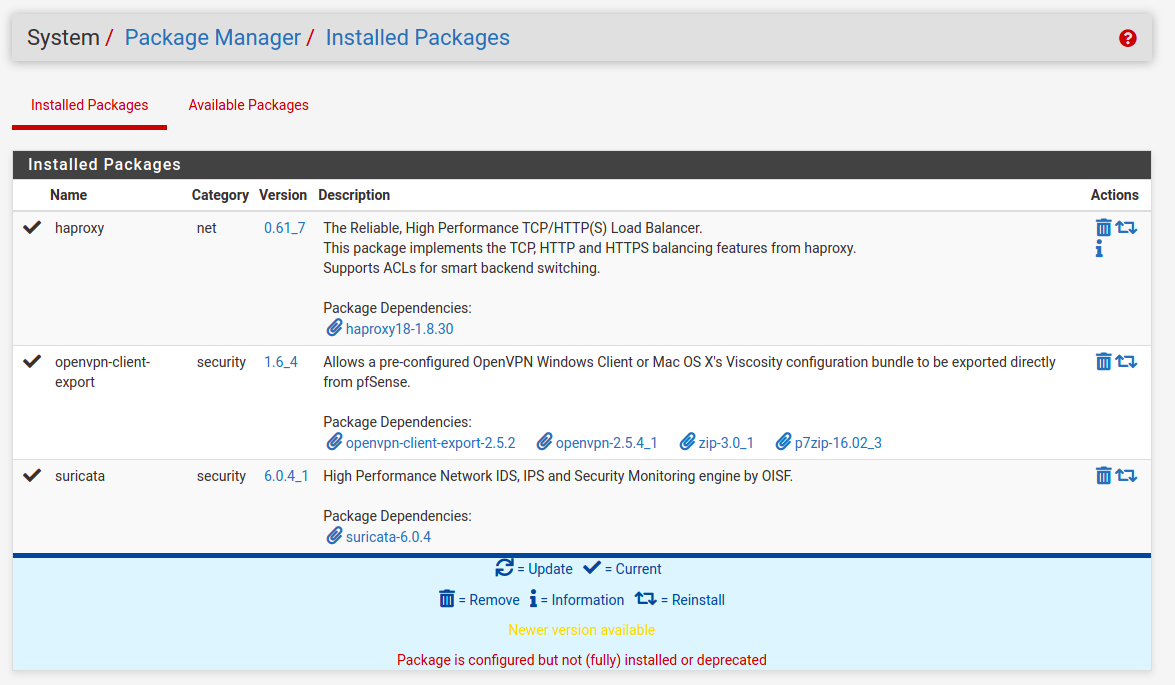Click the red help question mark icon
Image resolution: width=1175 pixels, height=685 pixels.
coord(1128,38)
